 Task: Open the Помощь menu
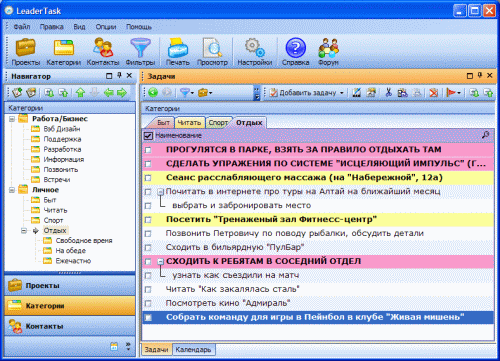point(139,27)
